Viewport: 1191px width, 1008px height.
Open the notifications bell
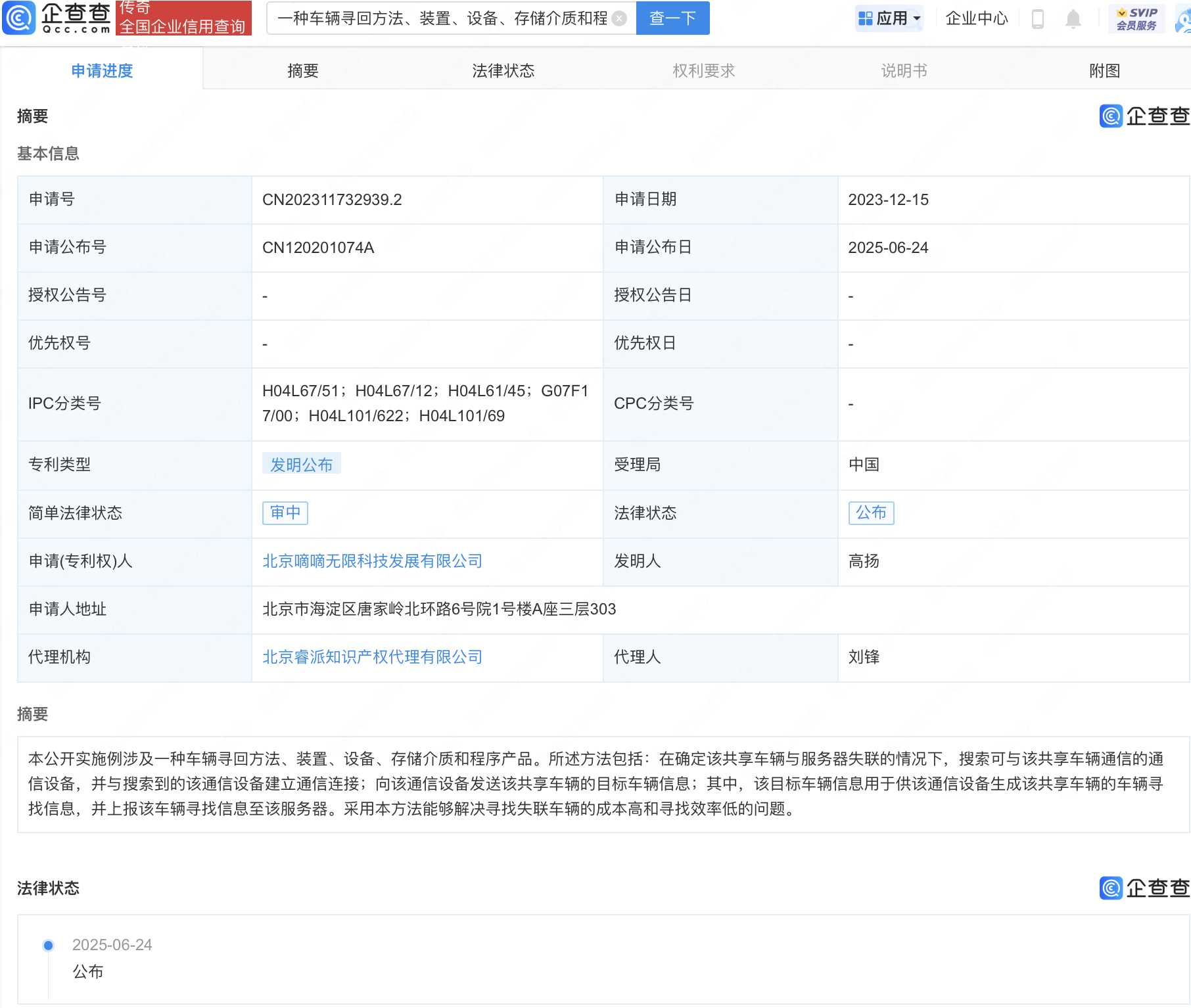tap(1073, 18)
